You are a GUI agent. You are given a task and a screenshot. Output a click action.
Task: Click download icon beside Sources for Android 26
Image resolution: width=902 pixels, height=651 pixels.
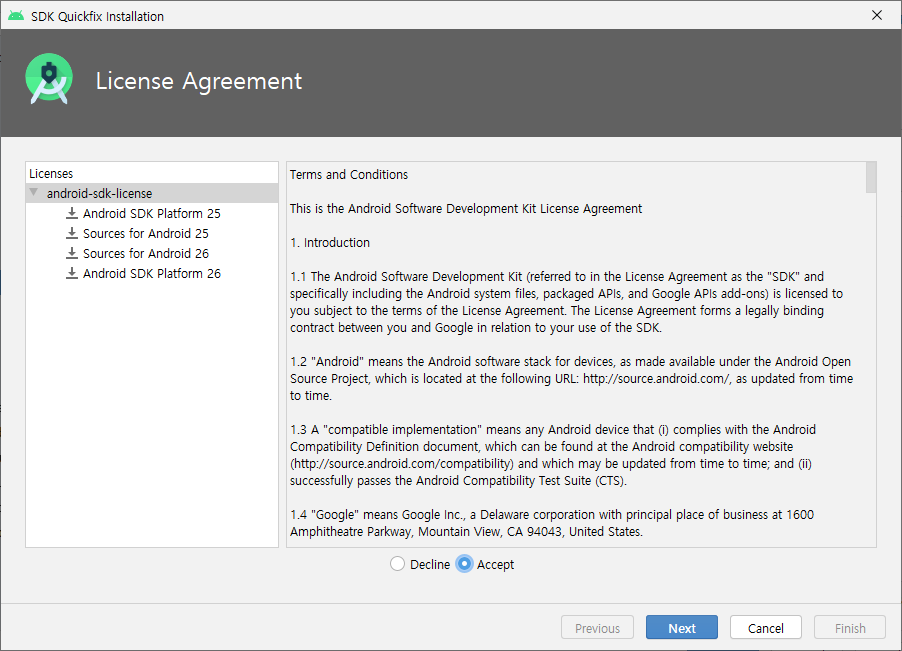pos(71,254)
